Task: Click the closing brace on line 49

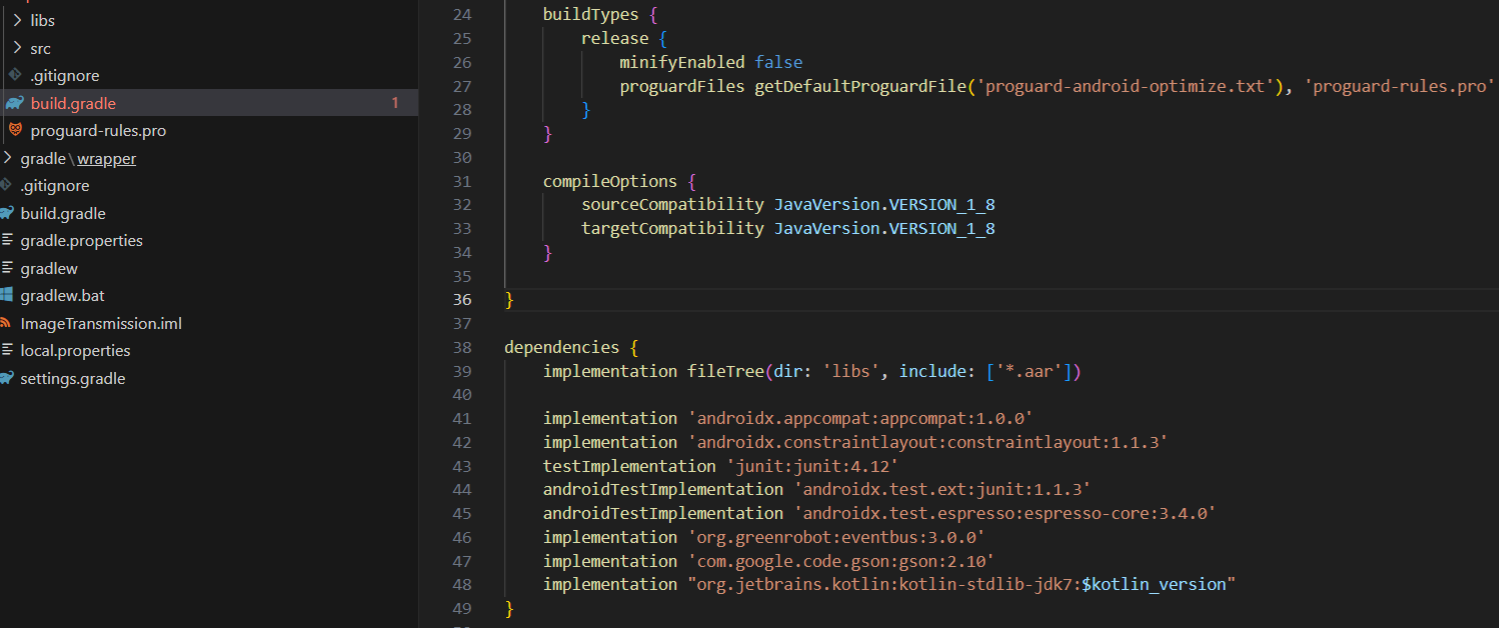Action: tap(509, 608)
